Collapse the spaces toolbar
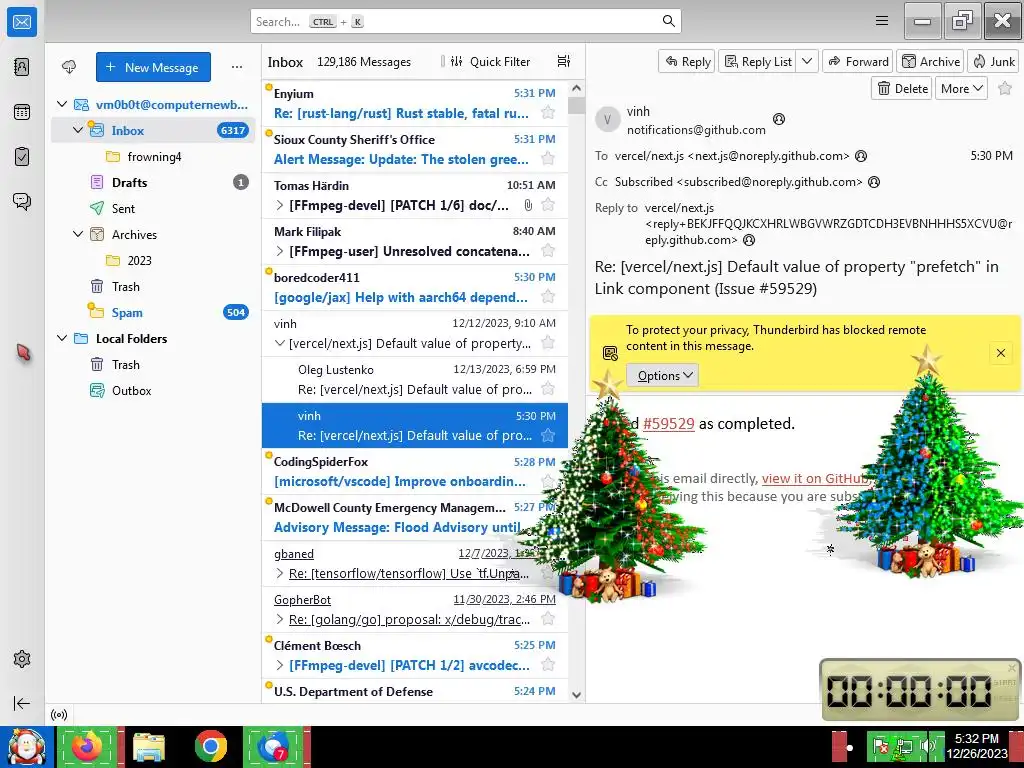This screenshot has height=768, width=1024. 22,703
